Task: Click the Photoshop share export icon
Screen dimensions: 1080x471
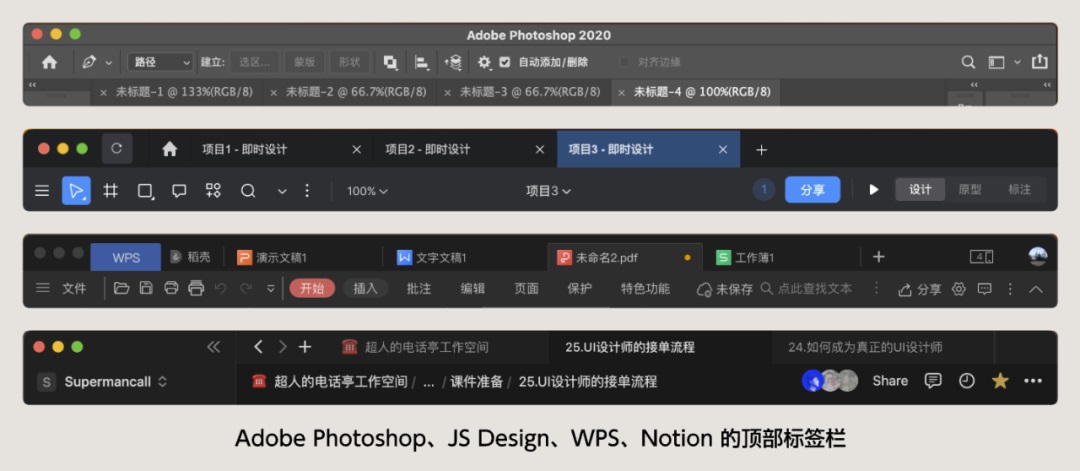Action: coord(1039,61)
